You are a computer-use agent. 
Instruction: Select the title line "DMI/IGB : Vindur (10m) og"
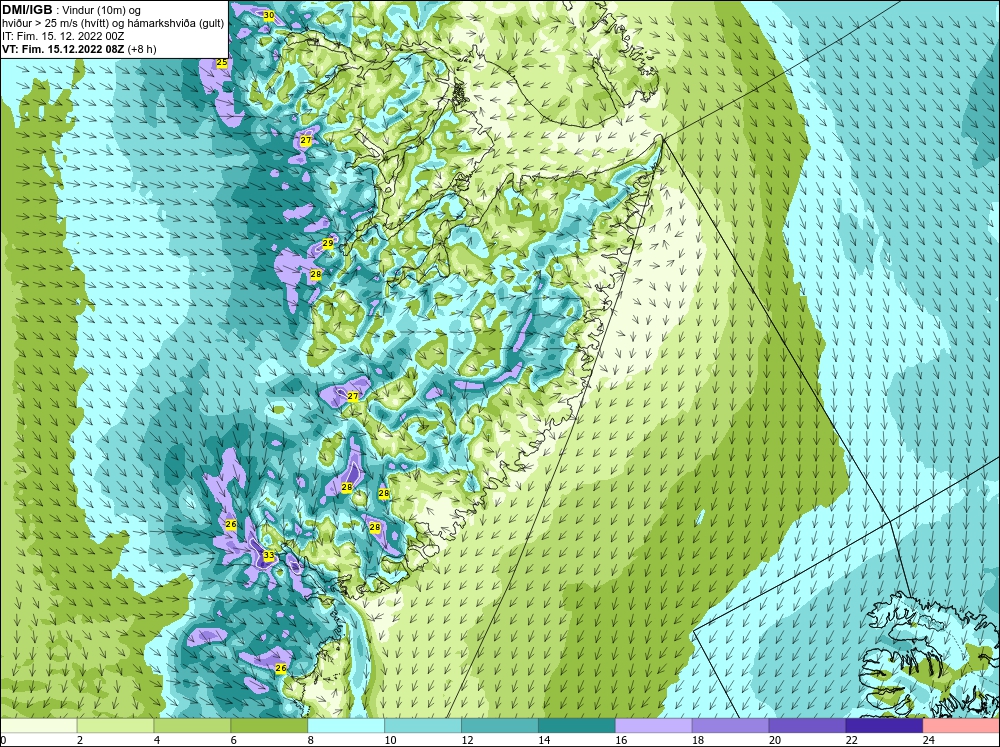point(72,10)
